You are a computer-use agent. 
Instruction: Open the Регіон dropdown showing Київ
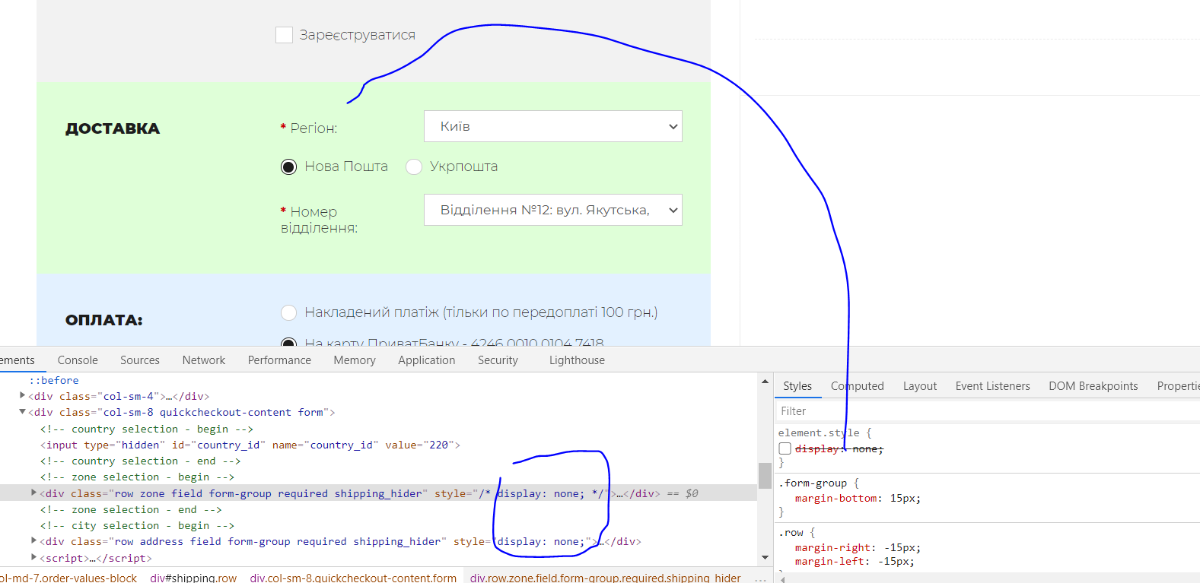pos(553,127)
